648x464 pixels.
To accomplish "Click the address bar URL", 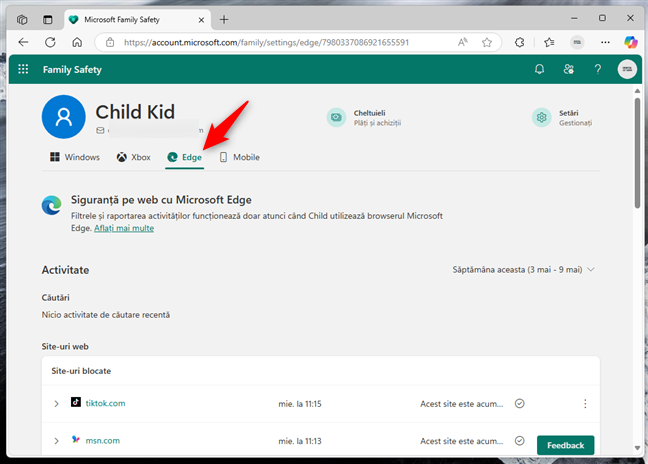I will click(x=267, y=42).
